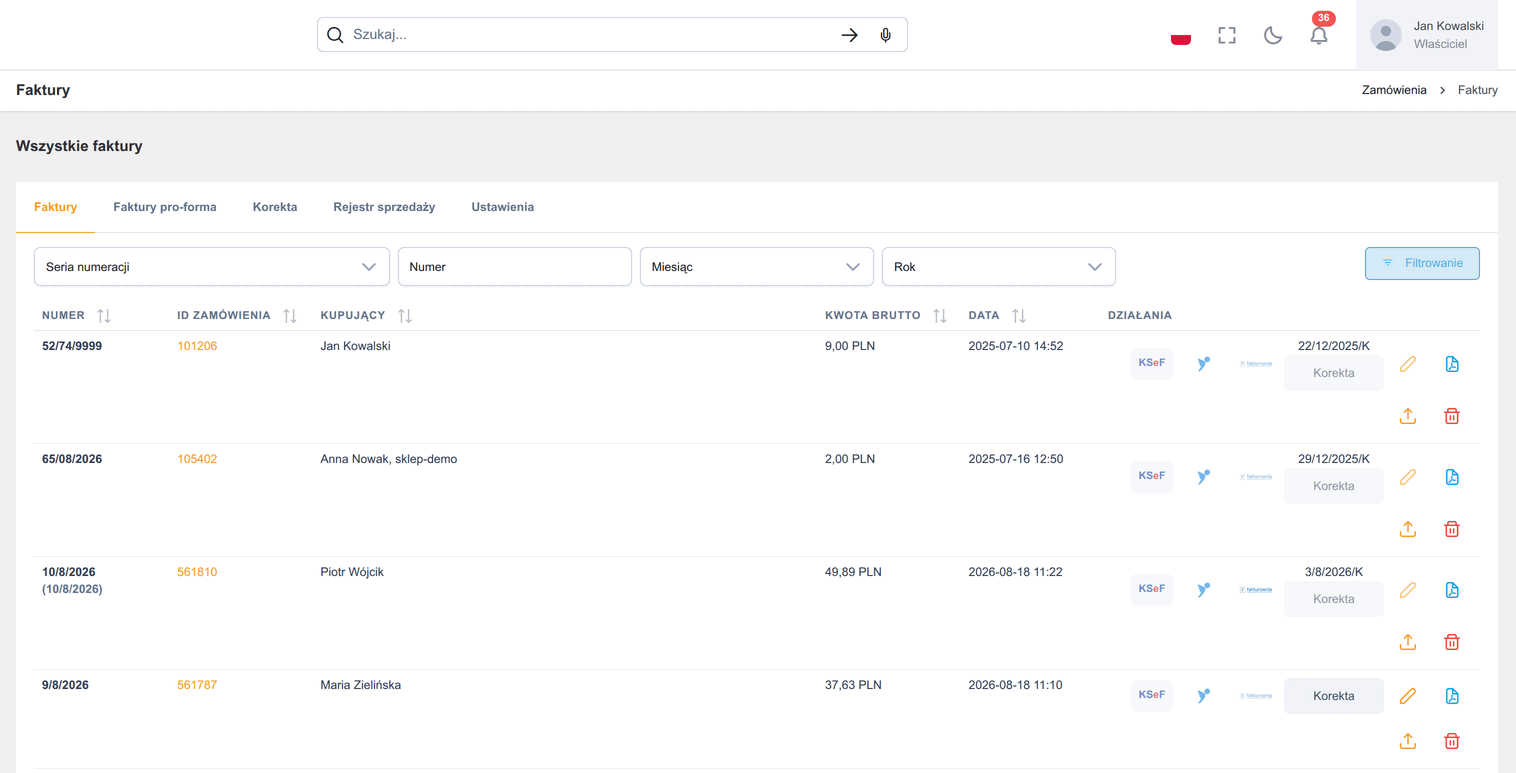The image size is (1516, 773).
Task: Click blue bird icon for invoice 65/08/2026
Action: click(x=1204, y=477)
